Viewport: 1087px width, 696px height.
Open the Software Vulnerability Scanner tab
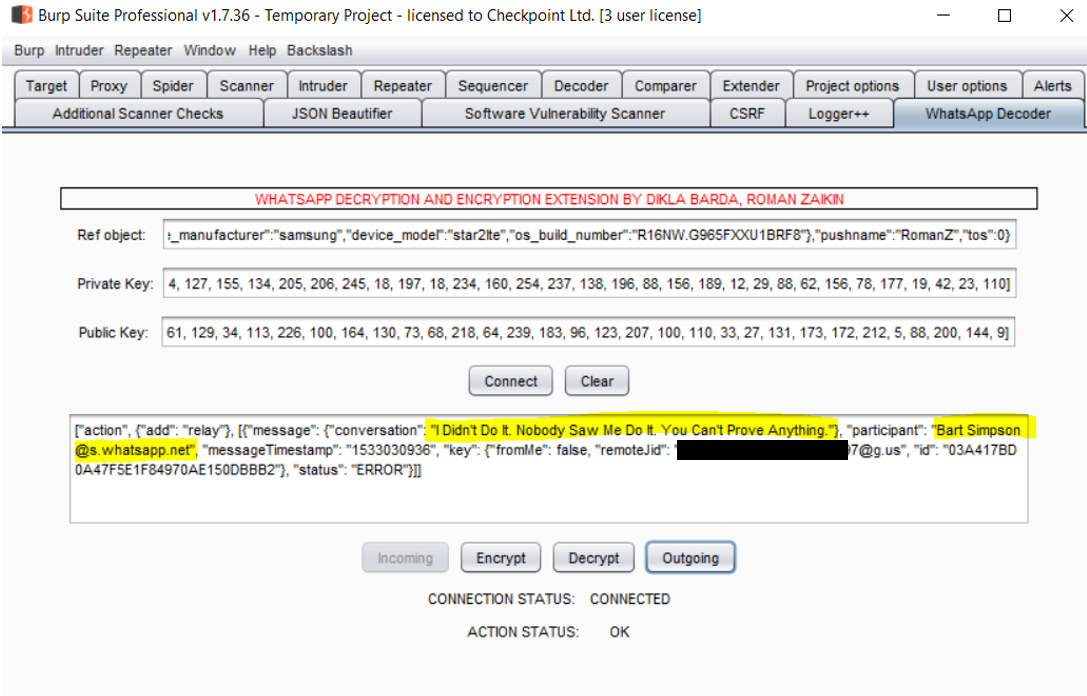pos(564,114)
